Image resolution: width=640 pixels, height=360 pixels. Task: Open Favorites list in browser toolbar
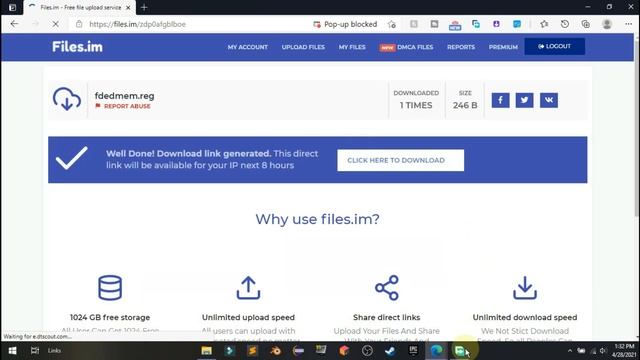click(544, 24)
